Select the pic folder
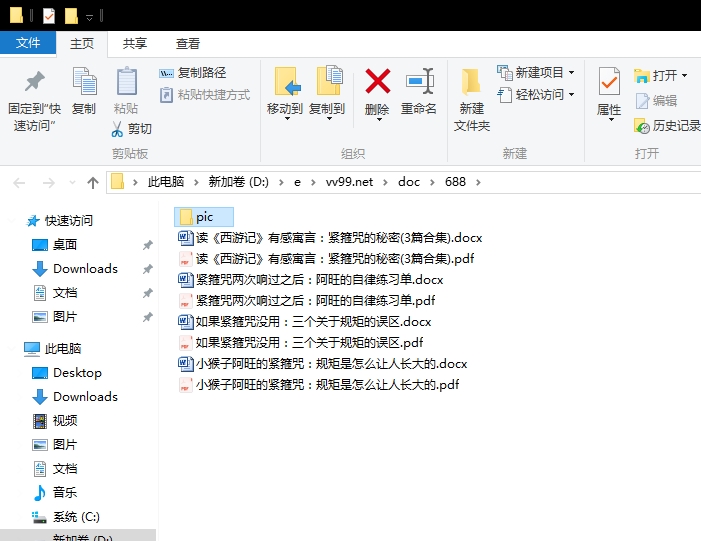 [x=204, y=217]
